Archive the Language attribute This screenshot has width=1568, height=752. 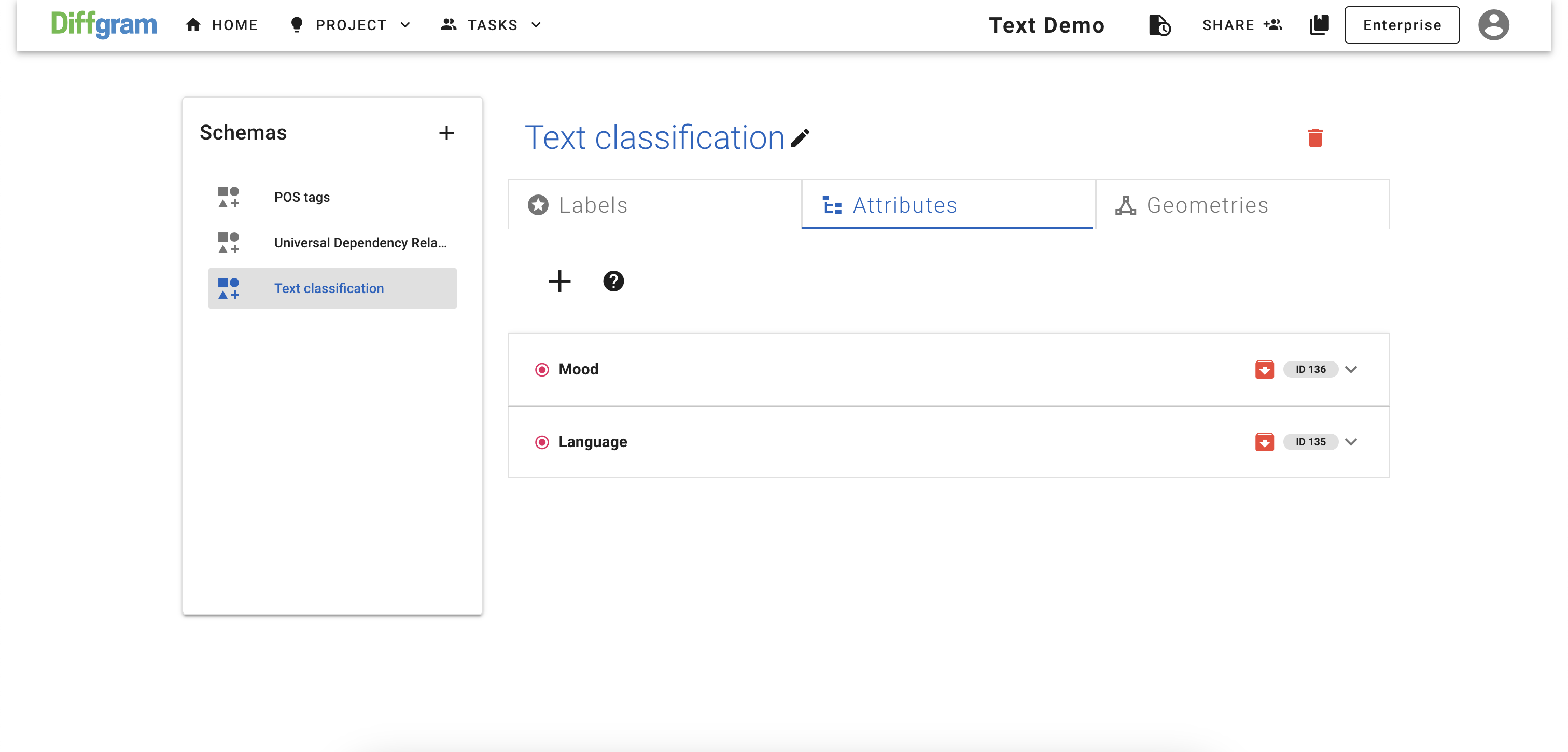[1264, 442]
